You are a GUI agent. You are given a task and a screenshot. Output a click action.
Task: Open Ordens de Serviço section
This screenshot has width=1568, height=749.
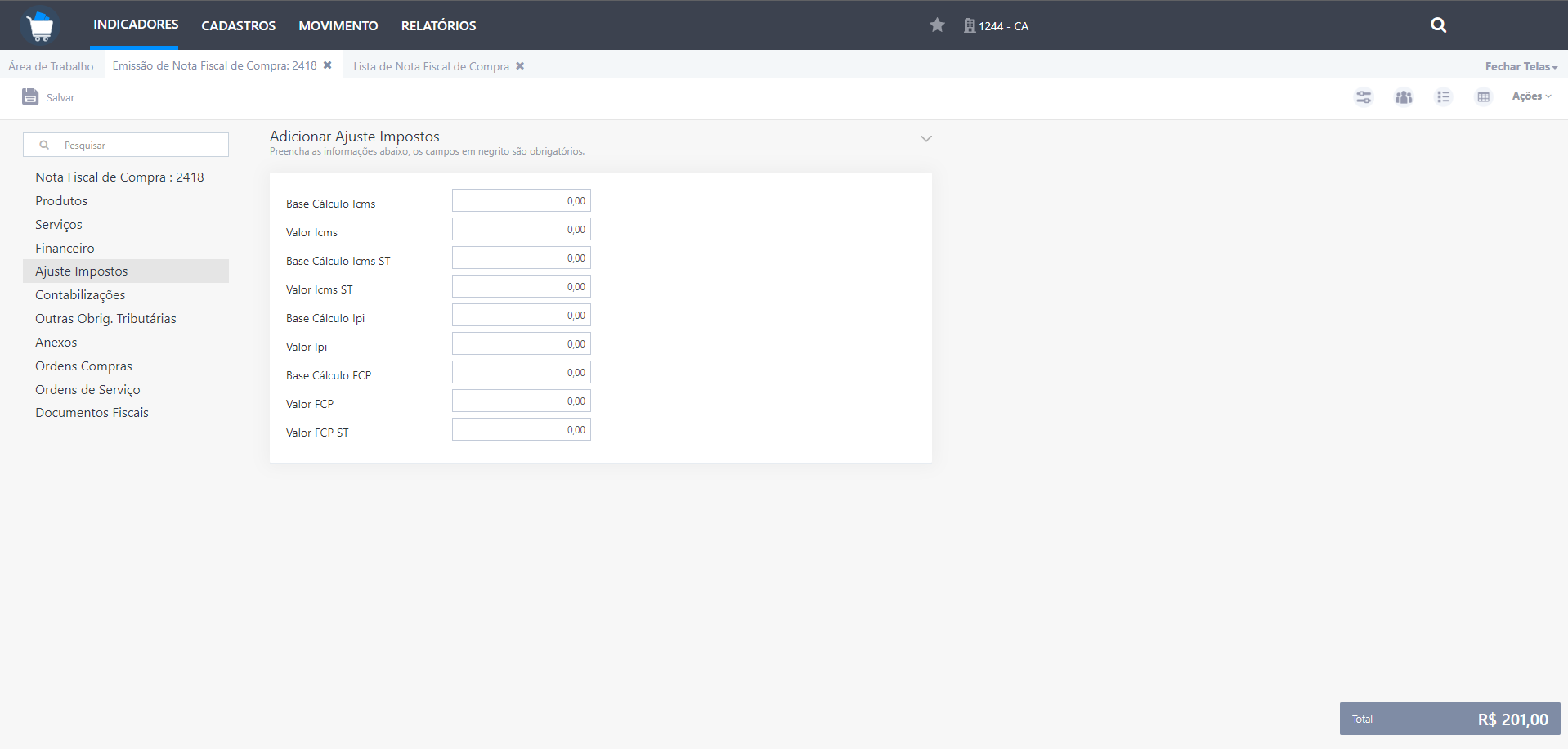click(x=87, y=389)
